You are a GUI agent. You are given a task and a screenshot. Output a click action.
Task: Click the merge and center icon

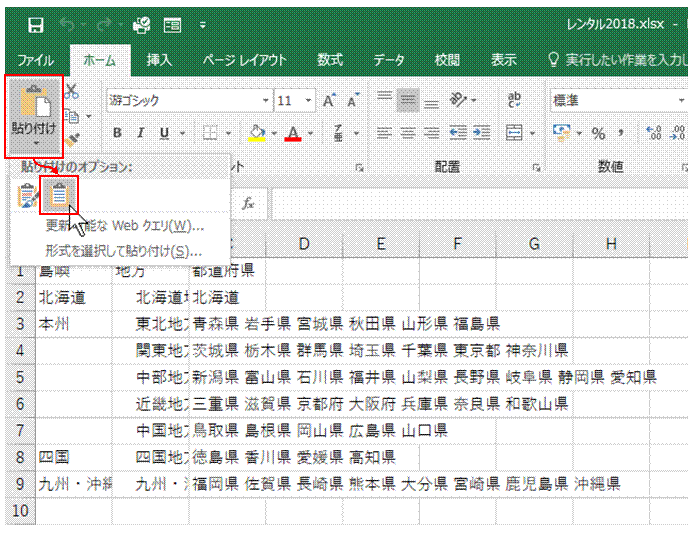click(514, 133)
